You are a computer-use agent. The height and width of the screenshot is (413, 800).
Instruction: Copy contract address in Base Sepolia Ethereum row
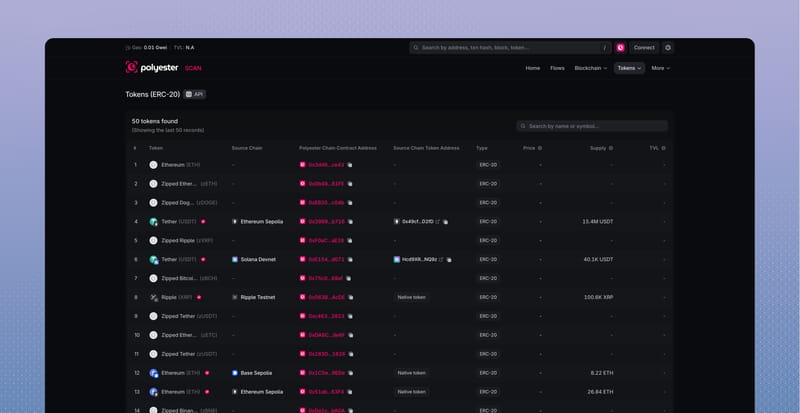tap(350, 373)
